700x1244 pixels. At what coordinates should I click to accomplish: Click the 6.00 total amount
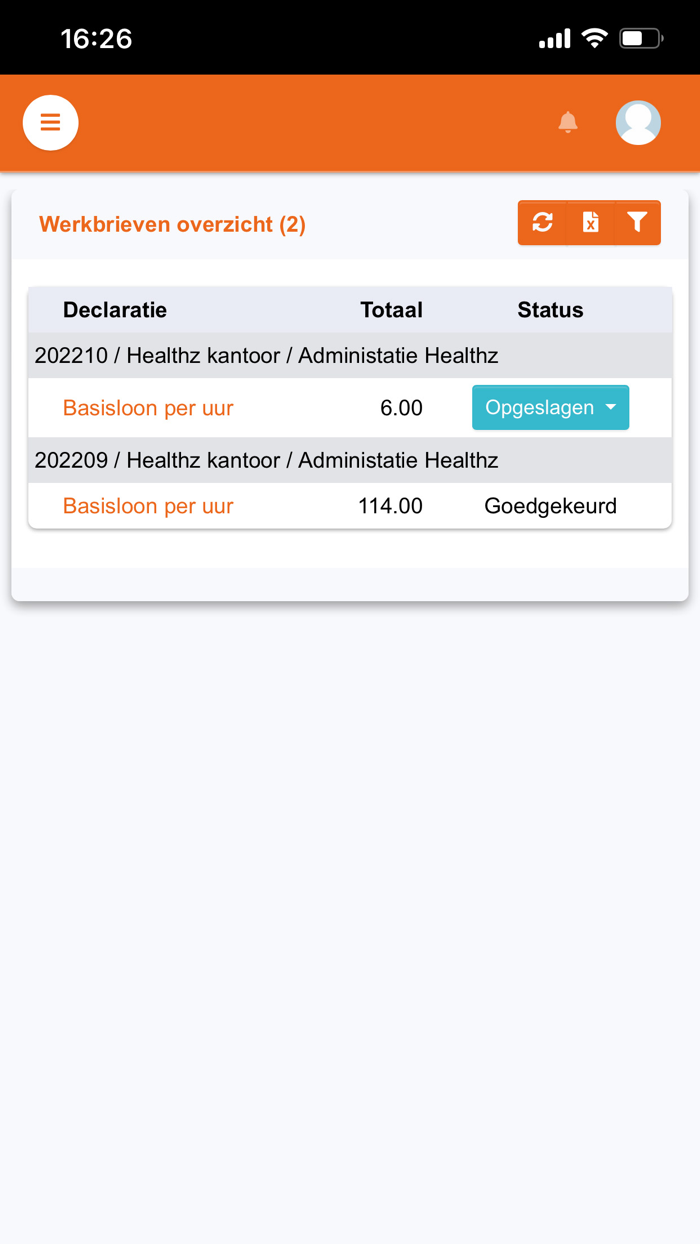click(x=401, y=408)
